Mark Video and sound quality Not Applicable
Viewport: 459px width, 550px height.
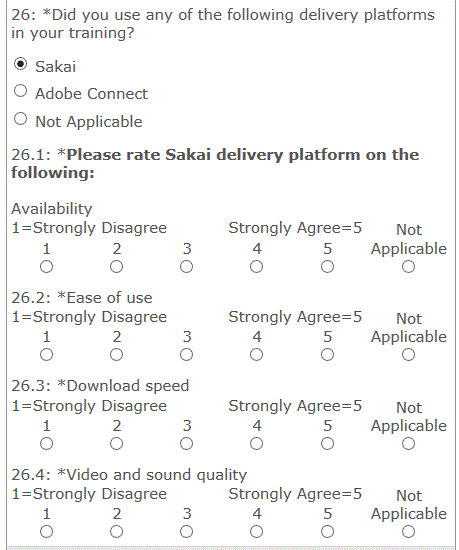409,532
